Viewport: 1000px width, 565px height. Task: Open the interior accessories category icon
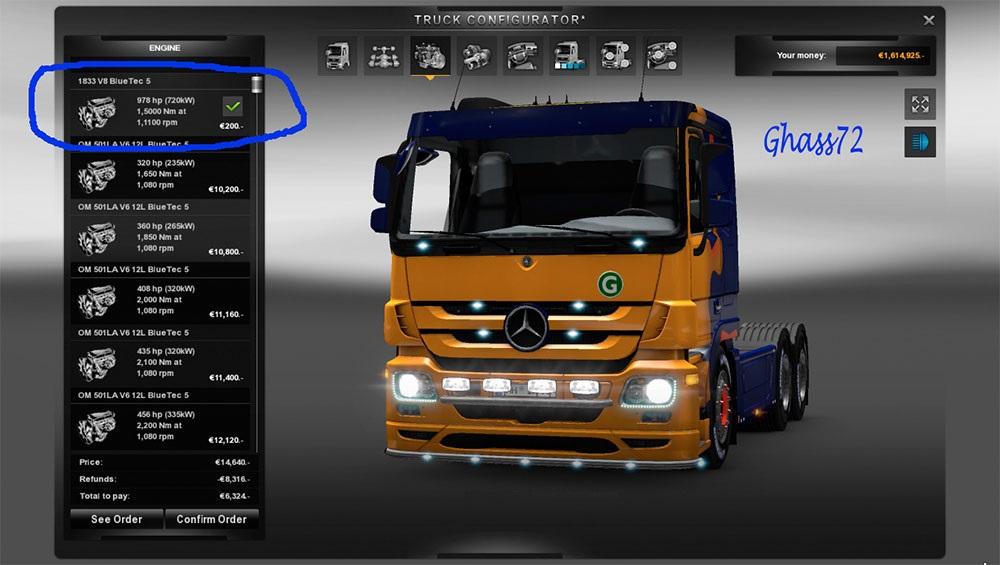point(662,56)
